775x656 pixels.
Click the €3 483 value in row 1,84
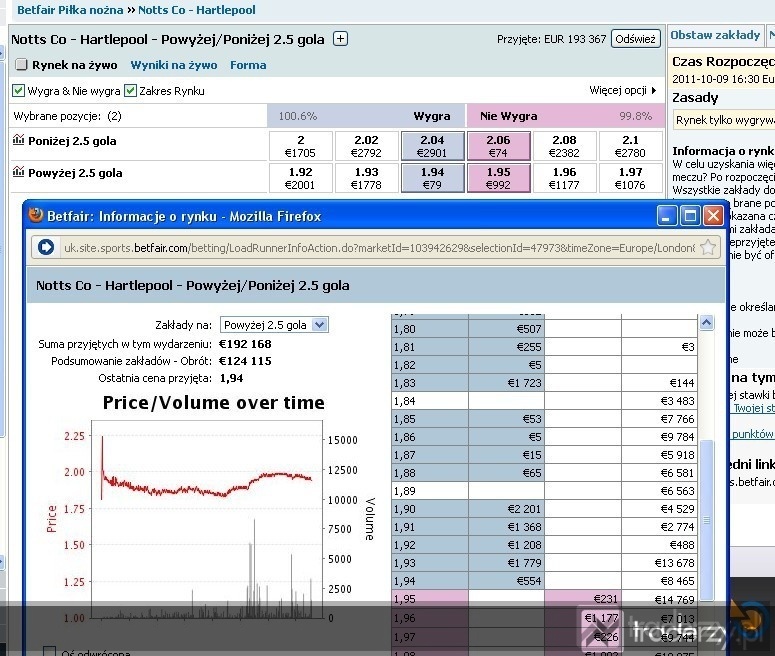click(677, 401)
